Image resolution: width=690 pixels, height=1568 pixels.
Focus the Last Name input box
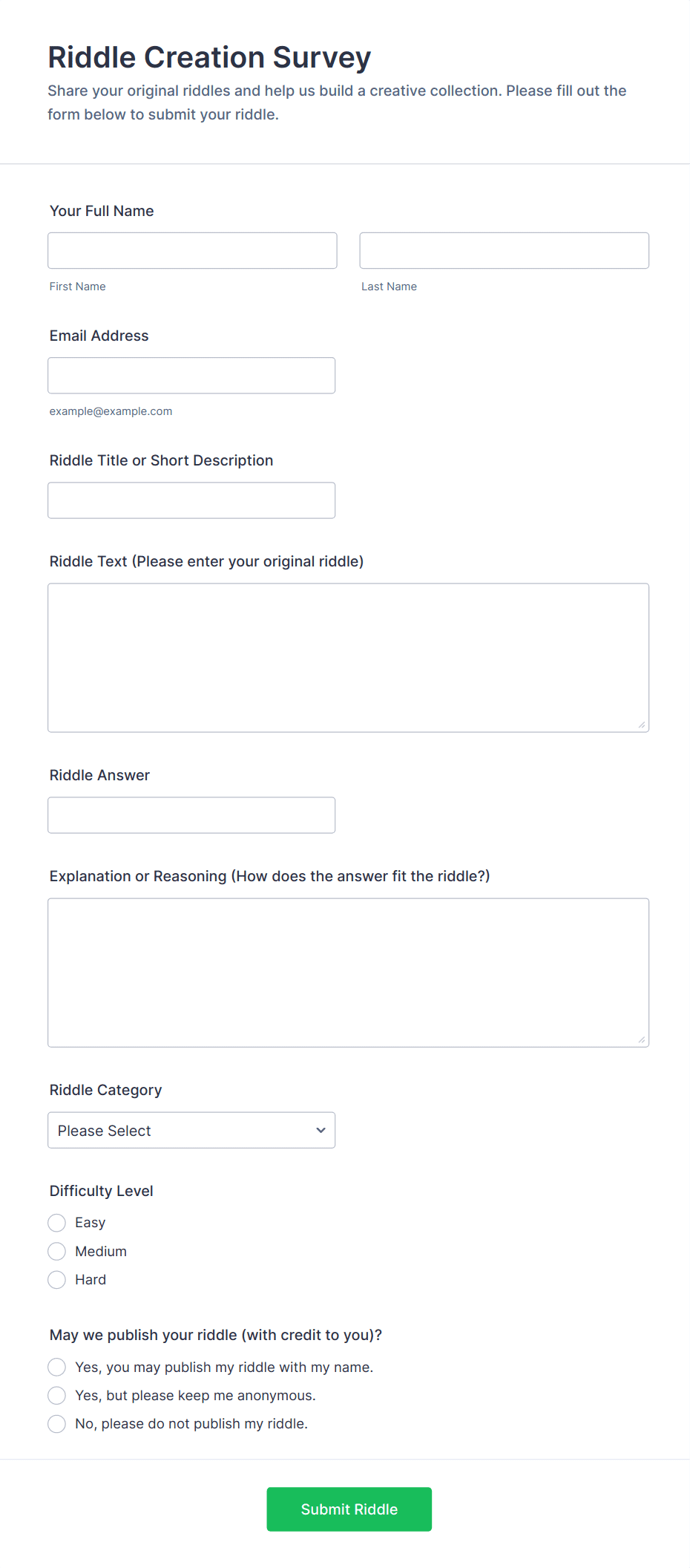point(504,250)
